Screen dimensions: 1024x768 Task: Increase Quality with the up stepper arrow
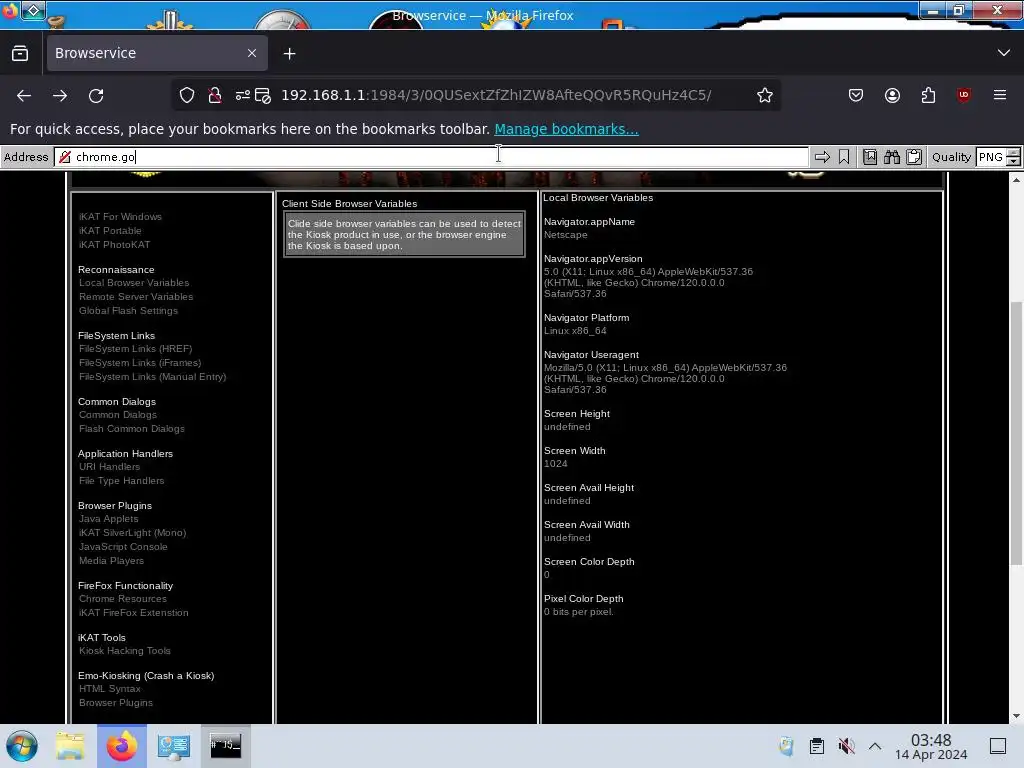click(1014, 153)
